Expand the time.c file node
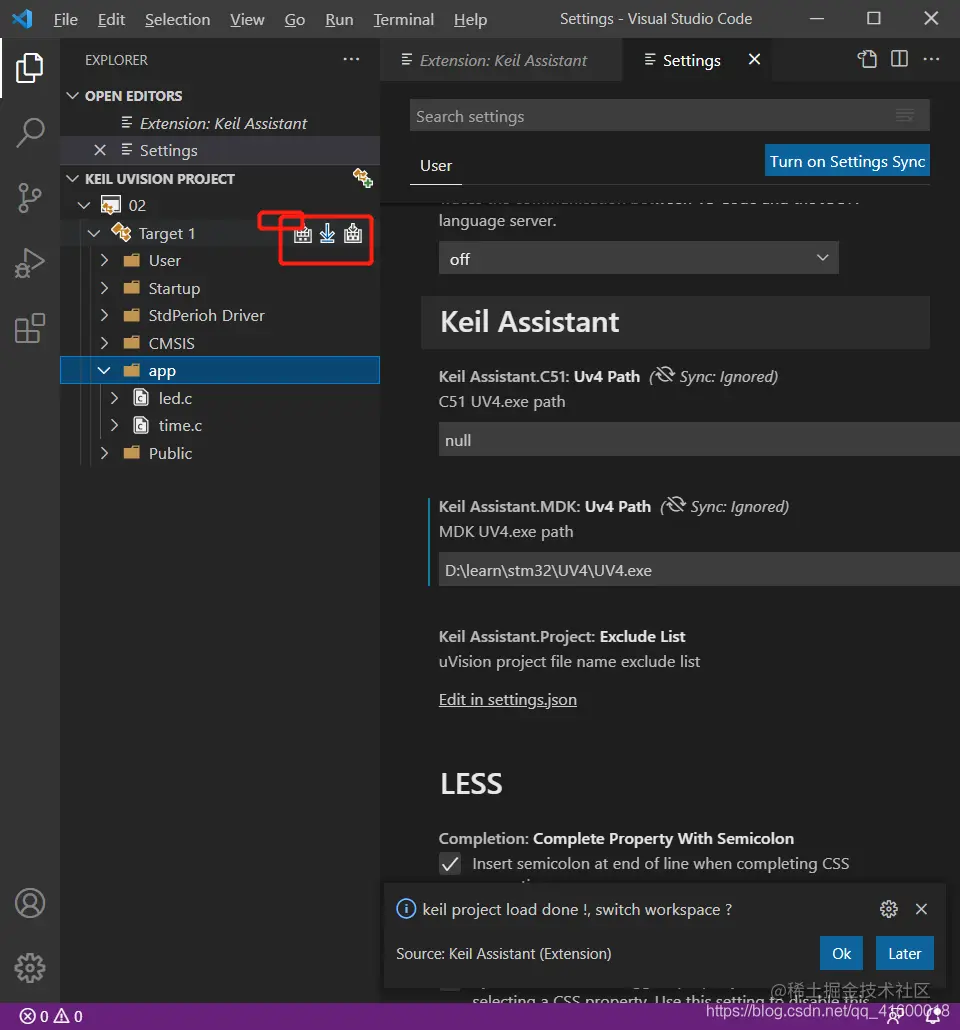Screen dimensions: 960x1030 [114, 426]
